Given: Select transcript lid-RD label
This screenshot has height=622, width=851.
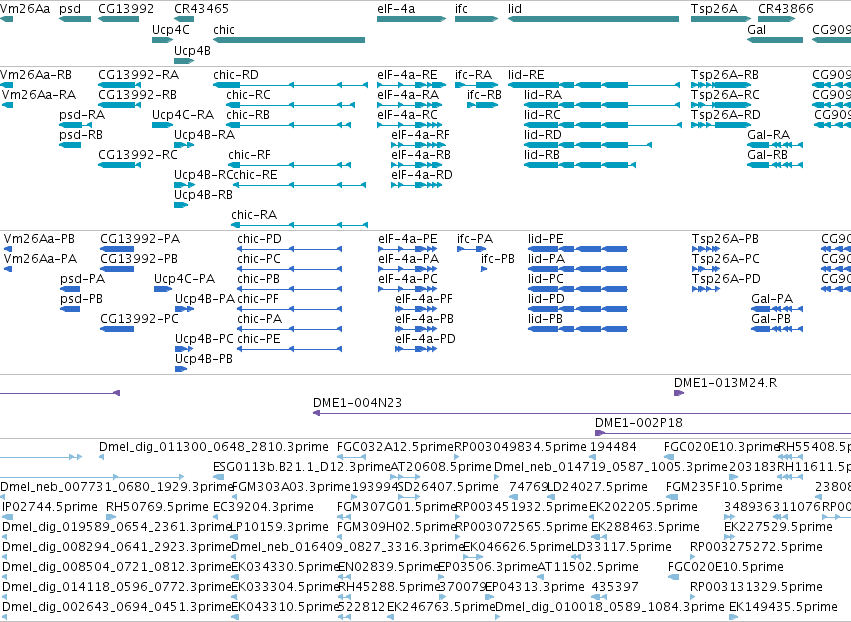Looking at the screenshot, I should point(543,135).
